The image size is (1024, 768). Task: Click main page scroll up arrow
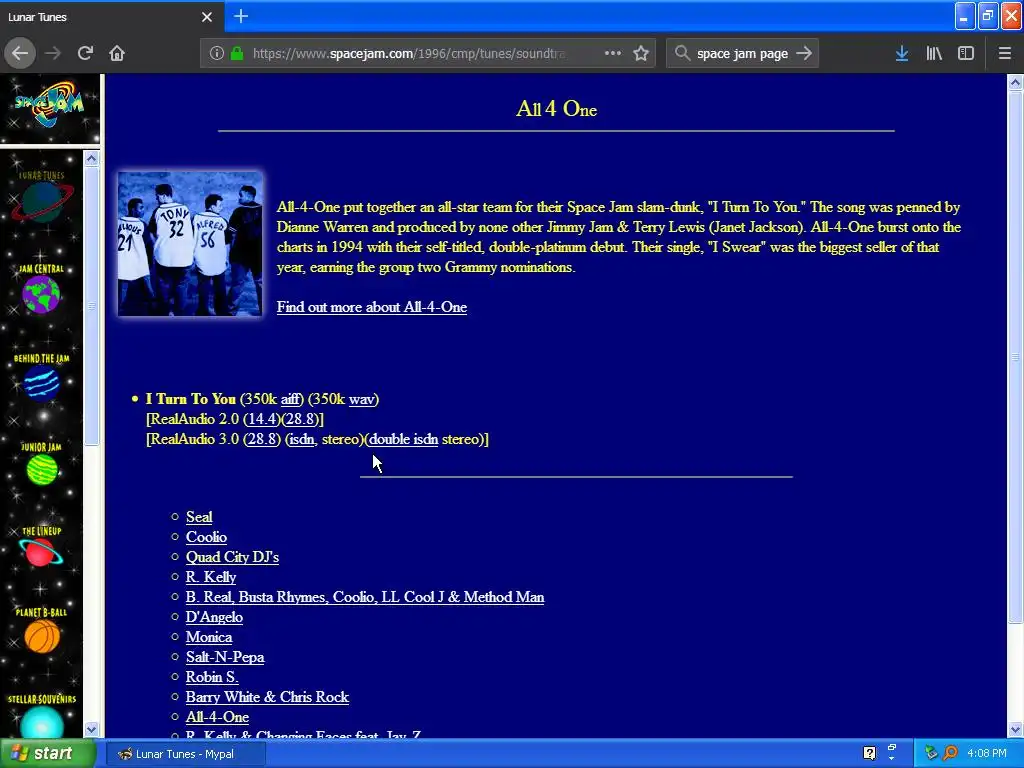(1016, 82)
